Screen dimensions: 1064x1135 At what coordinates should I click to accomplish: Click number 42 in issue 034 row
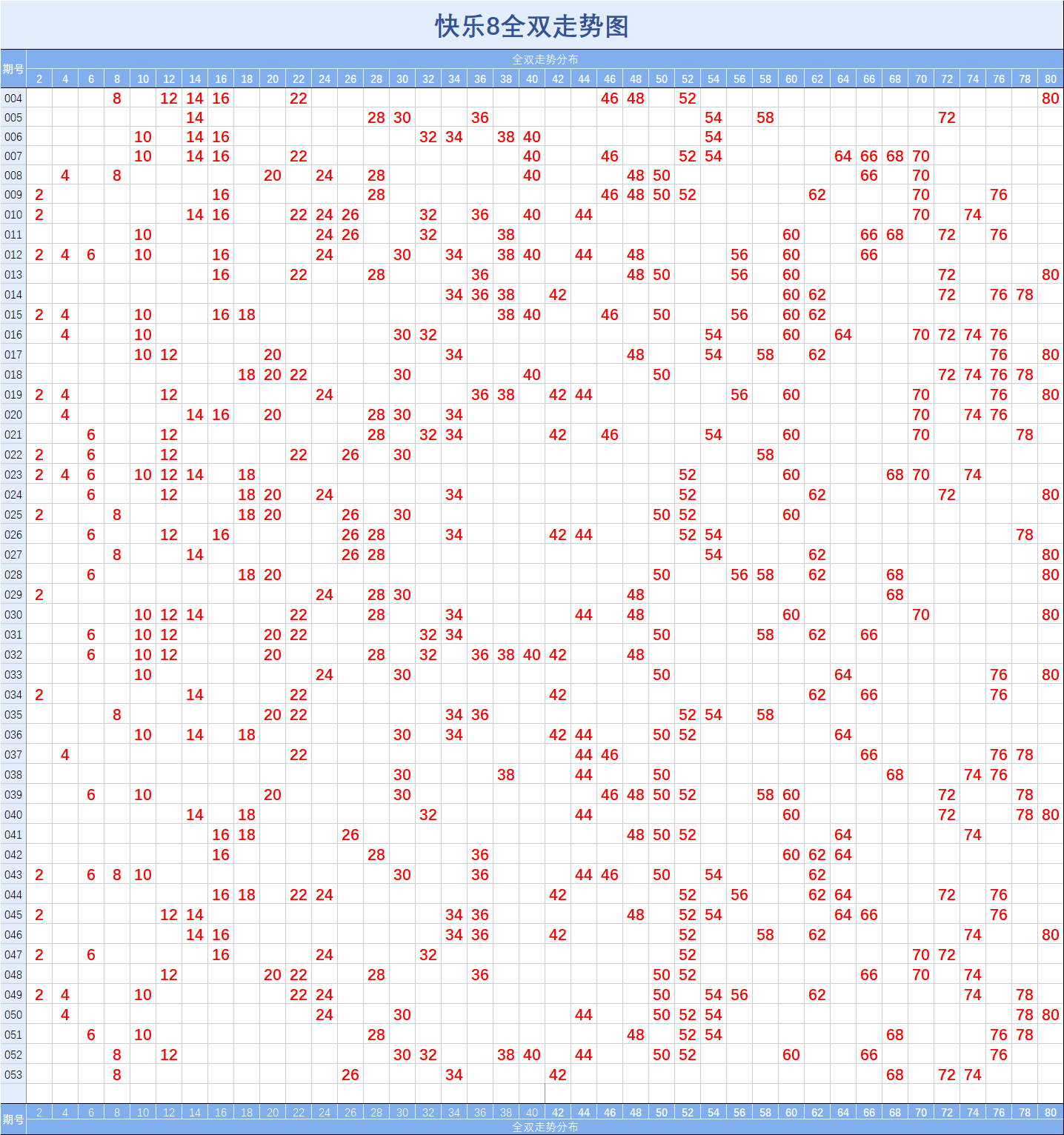coord(558,694)
